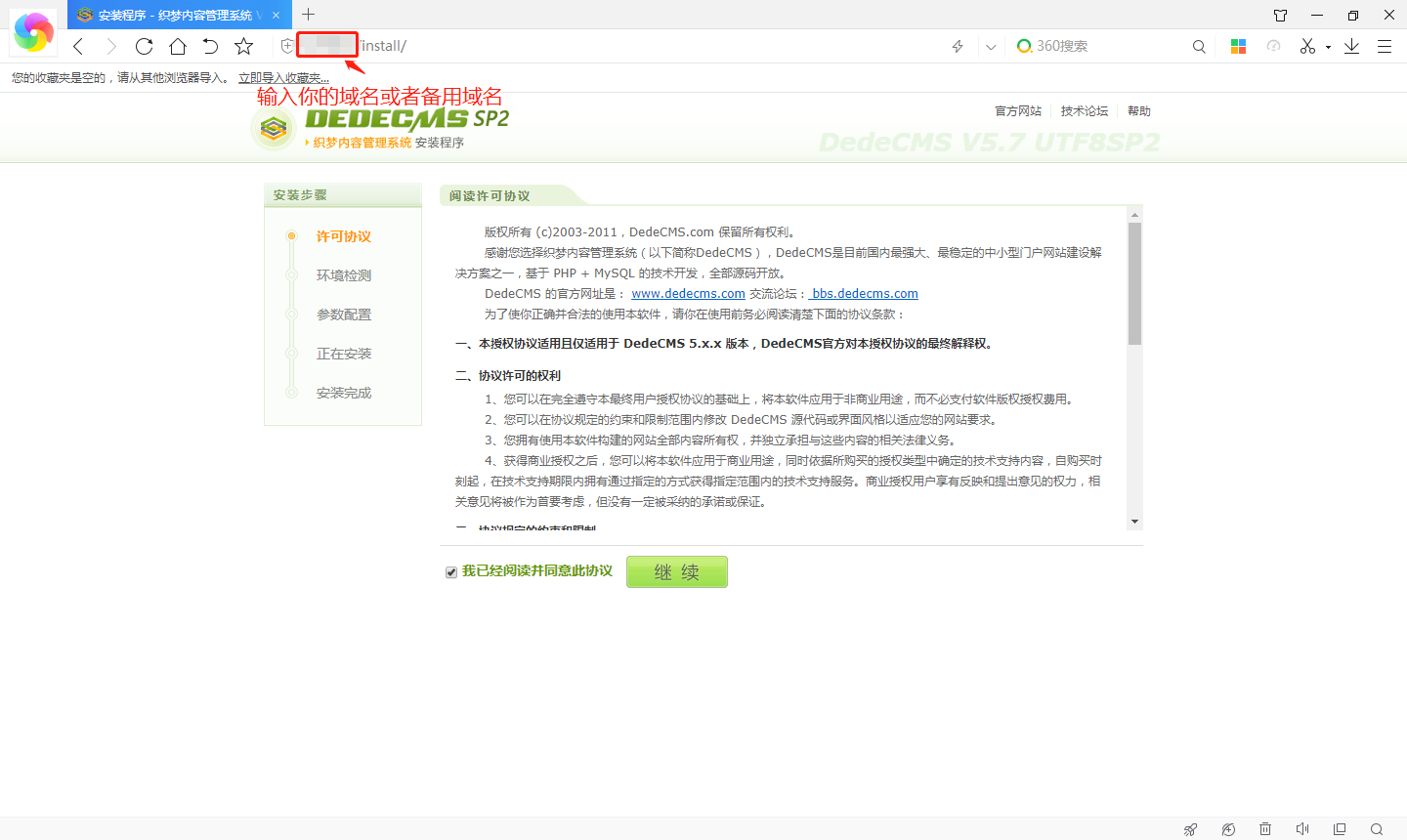
Task: Open 帮助 link
Action: click(x=1139, y=111)
